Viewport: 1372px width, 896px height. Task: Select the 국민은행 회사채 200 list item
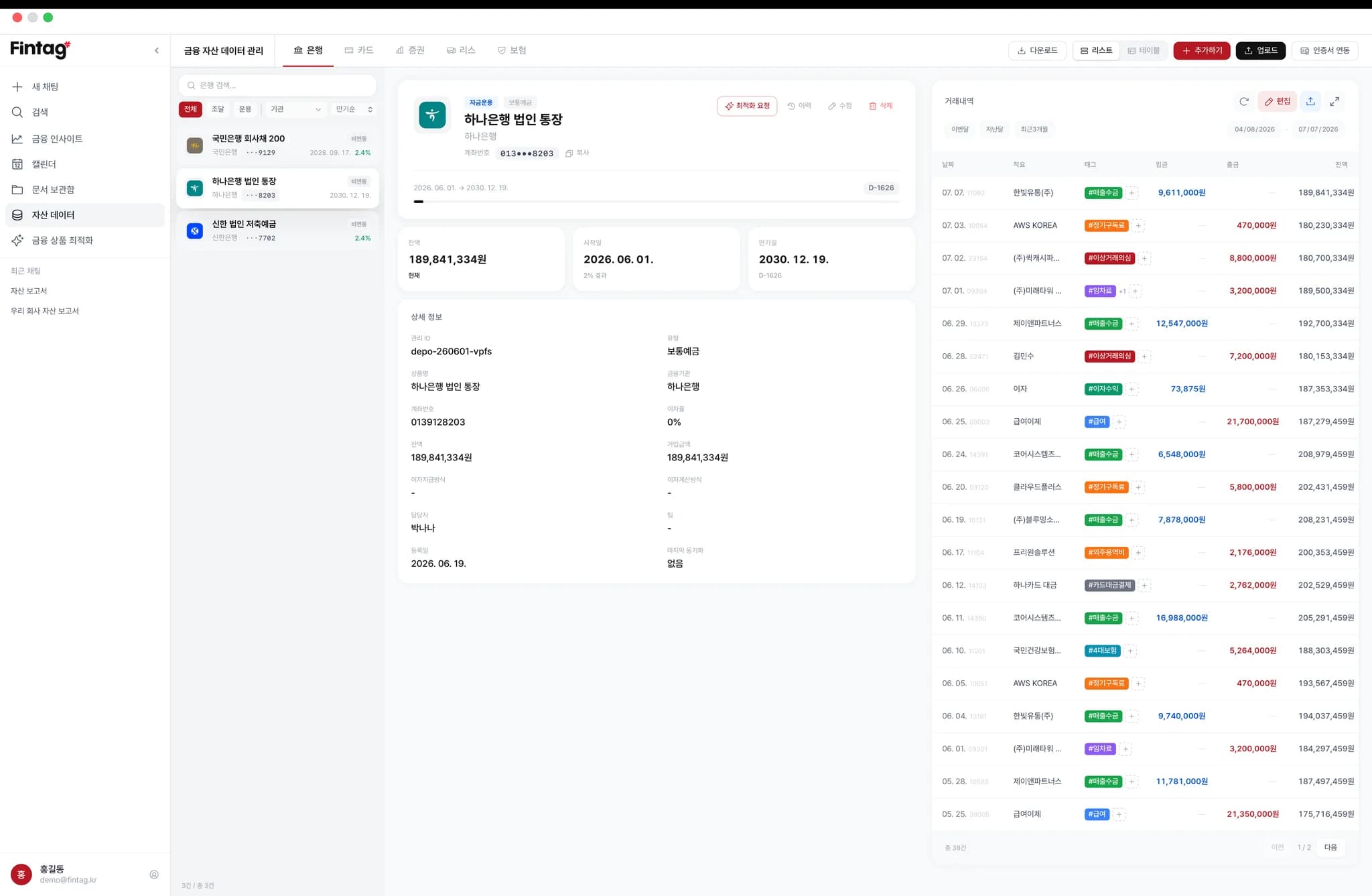pyautogui.click(x=277, y=145)
